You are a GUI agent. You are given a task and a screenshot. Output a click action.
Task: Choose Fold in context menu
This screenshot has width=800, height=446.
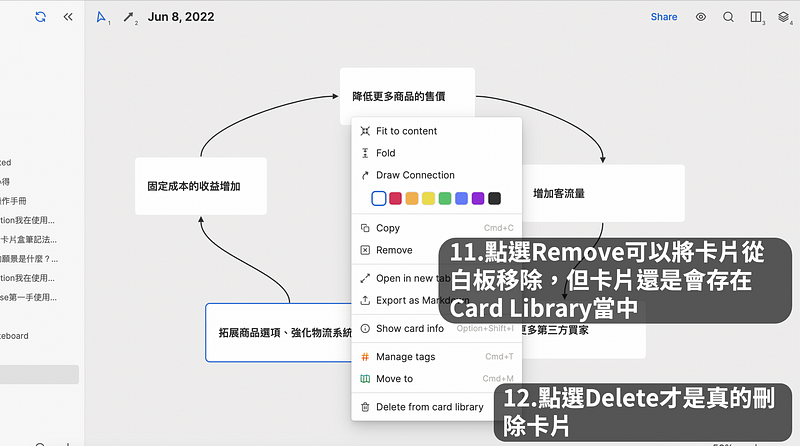click(437, 153)
